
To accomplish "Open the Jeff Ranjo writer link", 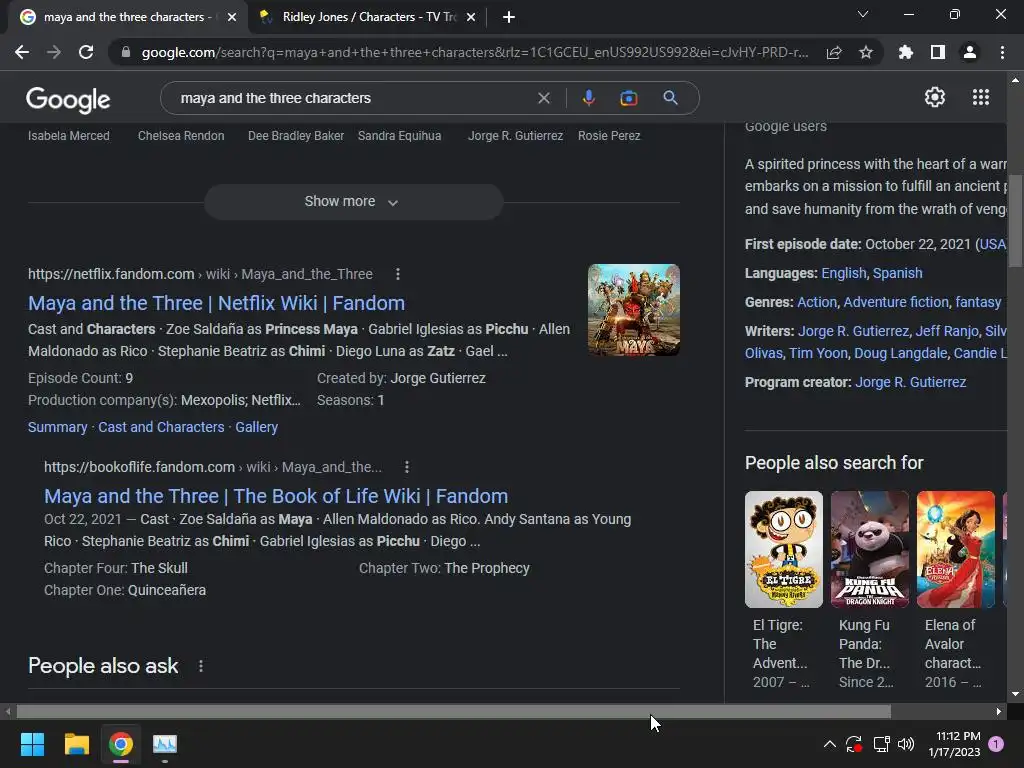I will [947, 331].
